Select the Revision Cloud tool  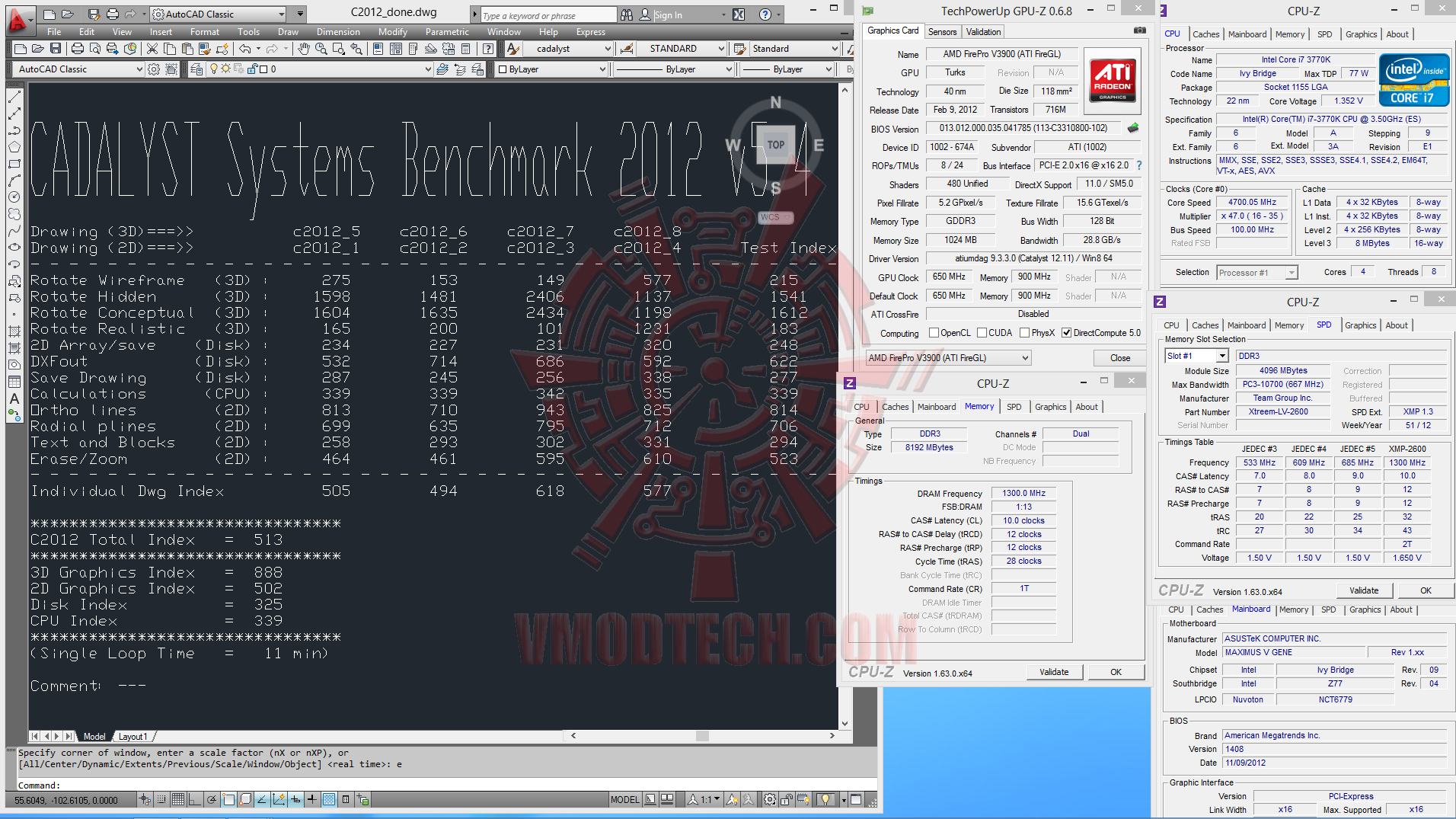pyautogui.click(x=14, y=214)
